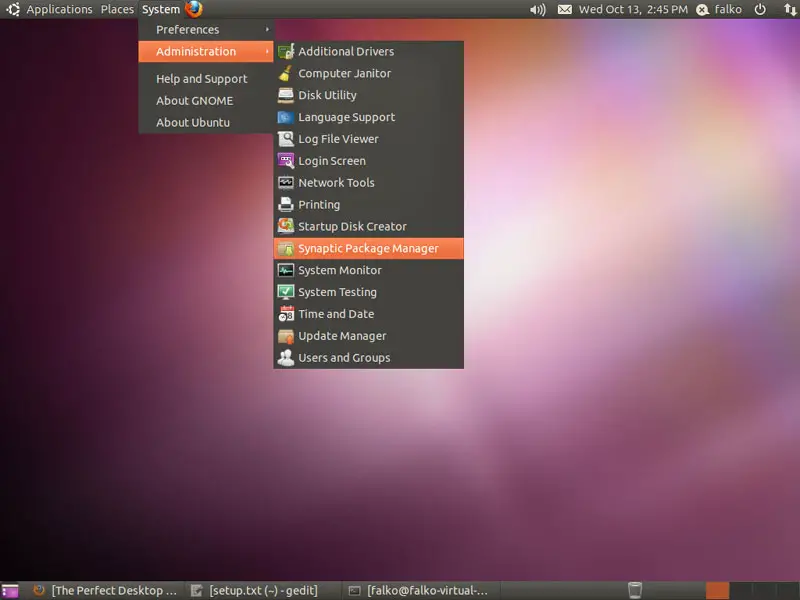Select the Network Tools entry
Viewport: 800px width, 600px height.
pos(368,183)
